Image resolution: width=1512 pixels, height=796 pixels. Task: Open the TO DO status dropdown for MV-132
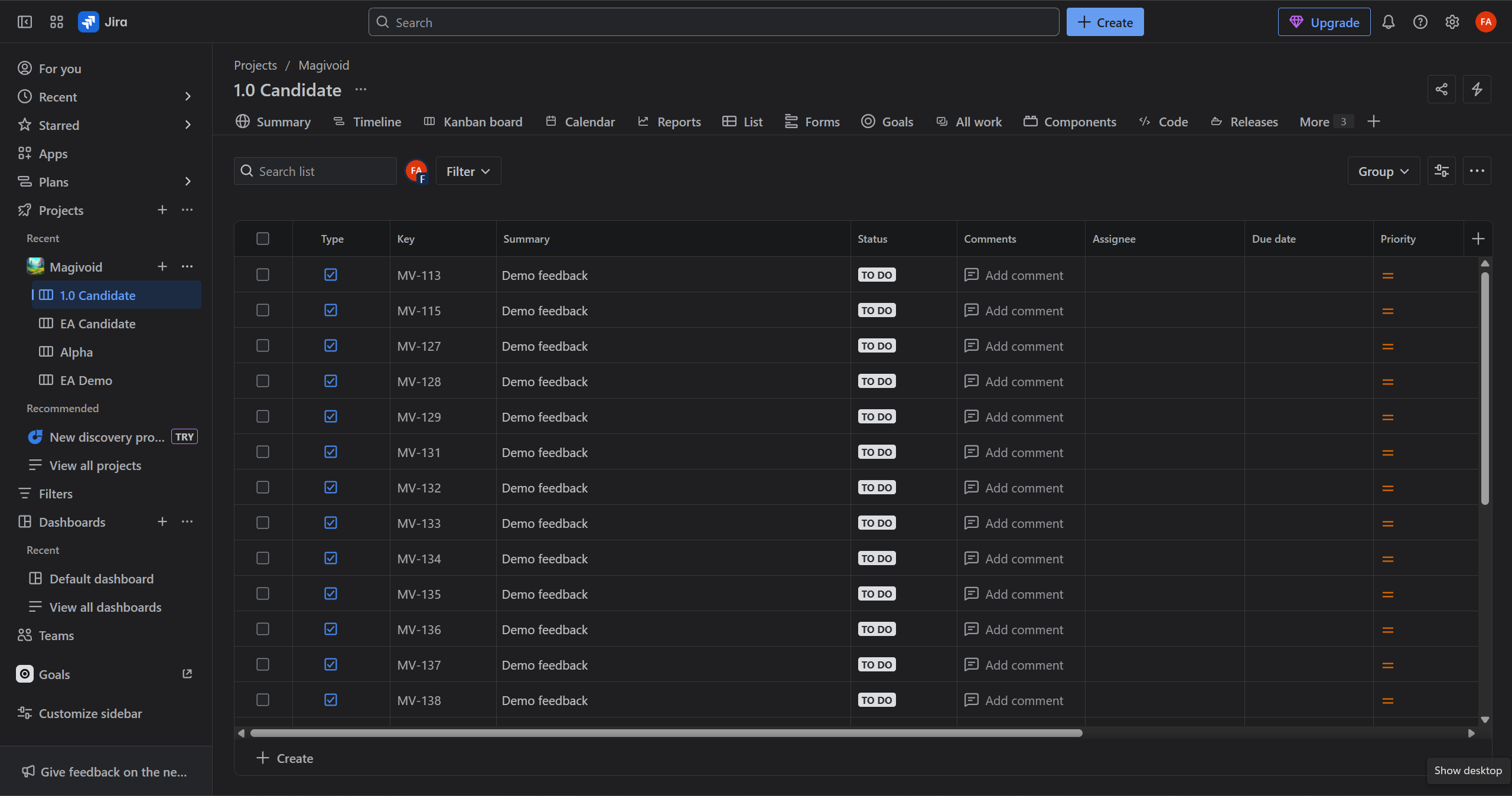876,487
